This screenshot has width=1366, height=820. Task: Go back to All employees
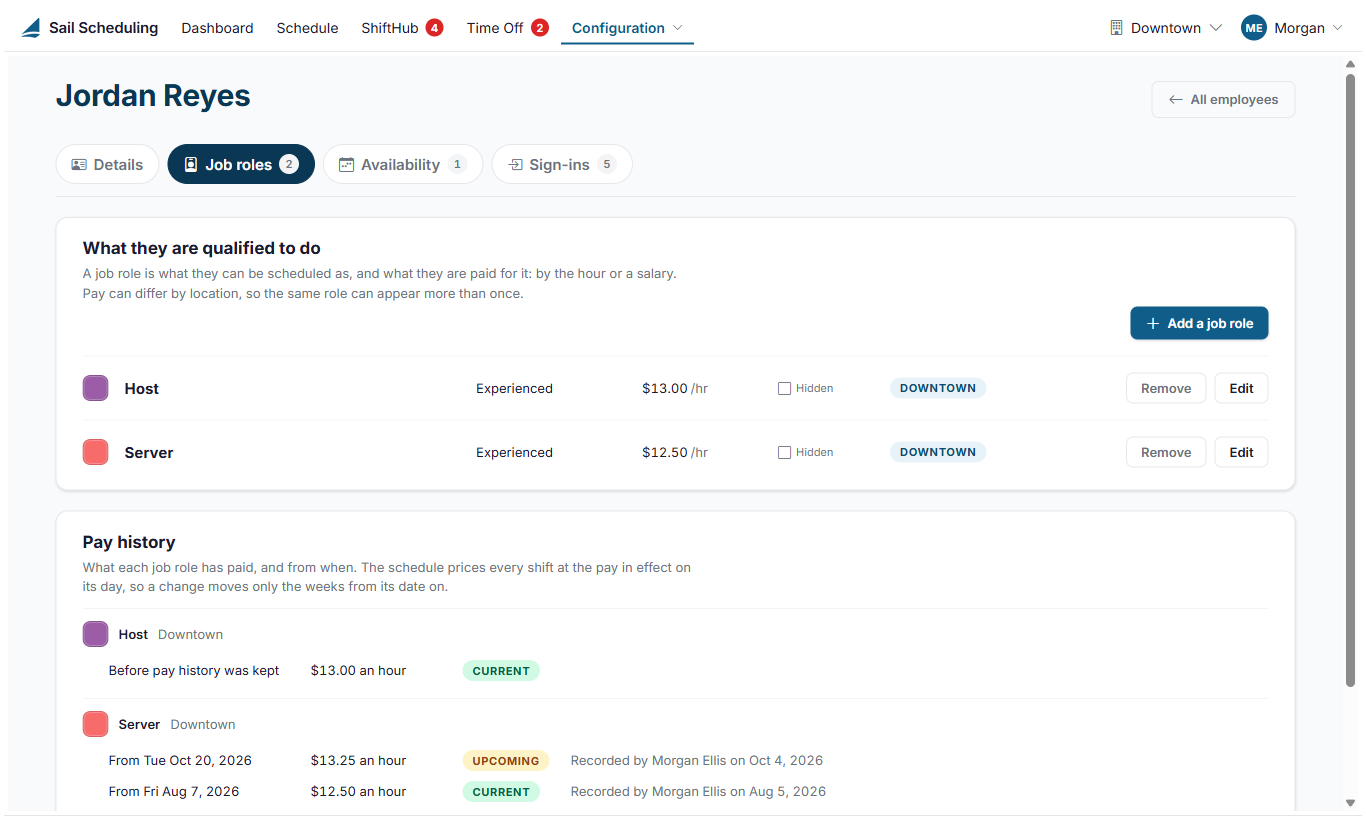click(1223, 100)
